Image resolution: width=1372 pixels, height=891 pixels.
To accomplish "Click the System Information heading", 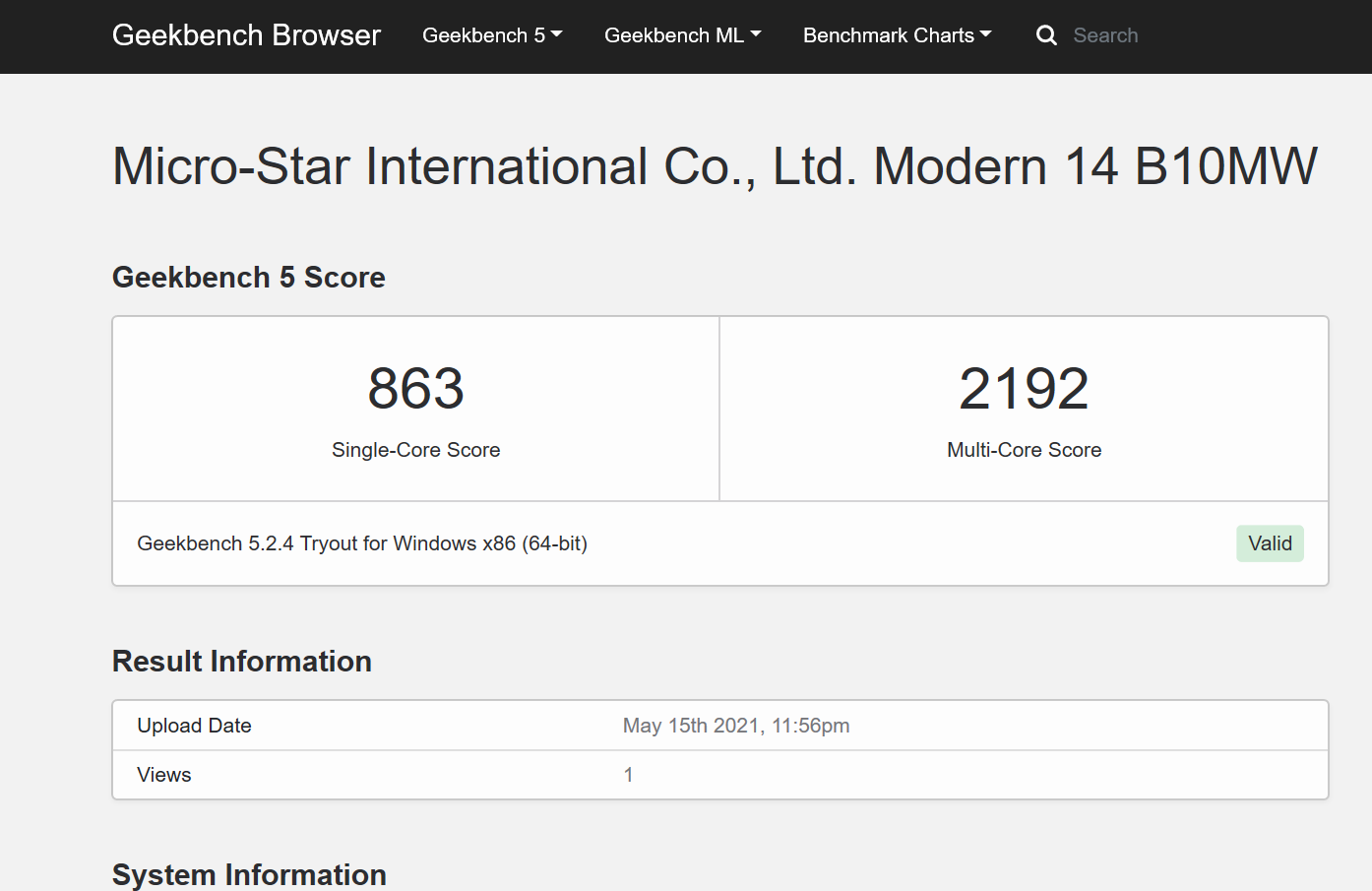I will point(249,874).
